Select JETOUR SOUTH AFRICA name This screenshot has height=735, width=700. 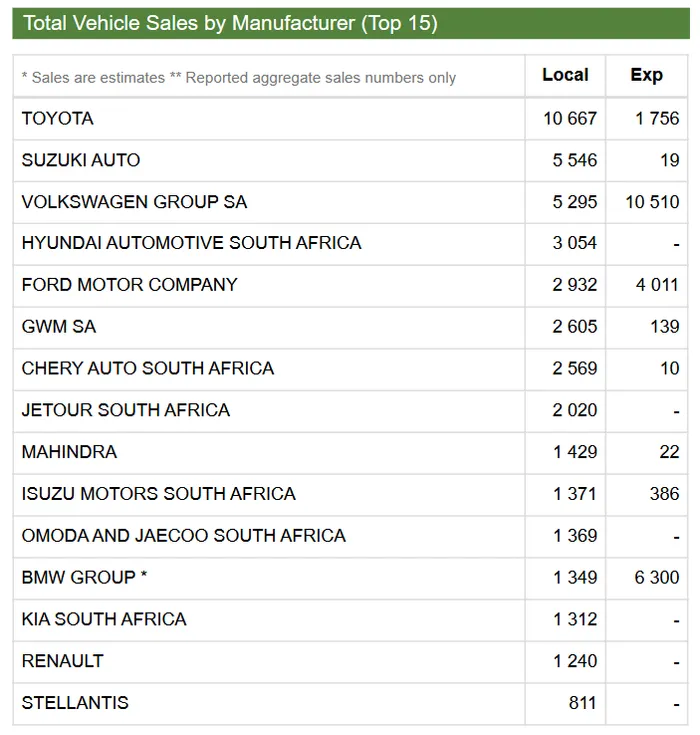[x=126, y=410]
